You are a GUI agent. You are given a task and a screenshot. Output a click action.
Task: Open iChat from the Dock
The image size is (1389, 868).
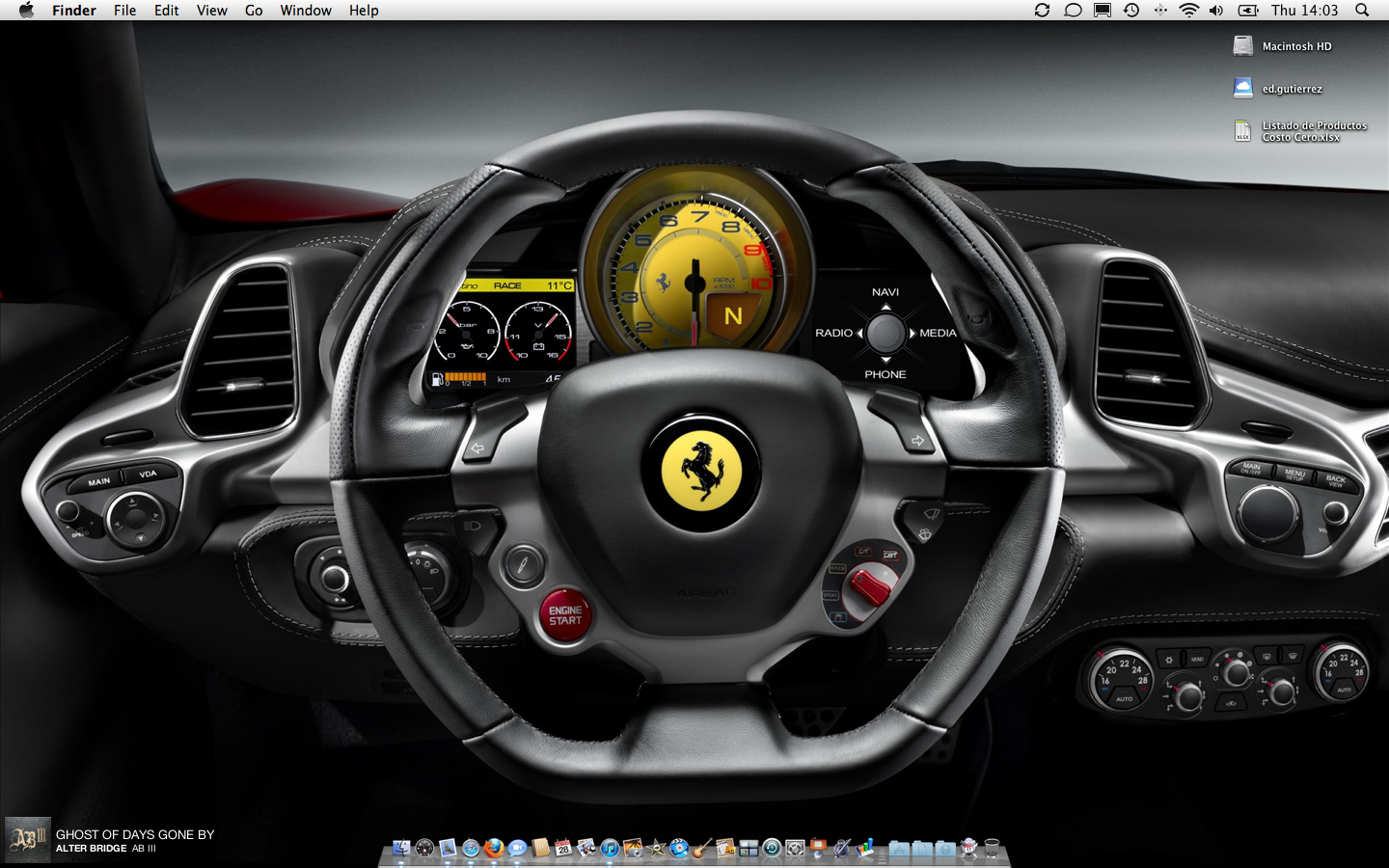click(517, 848)
